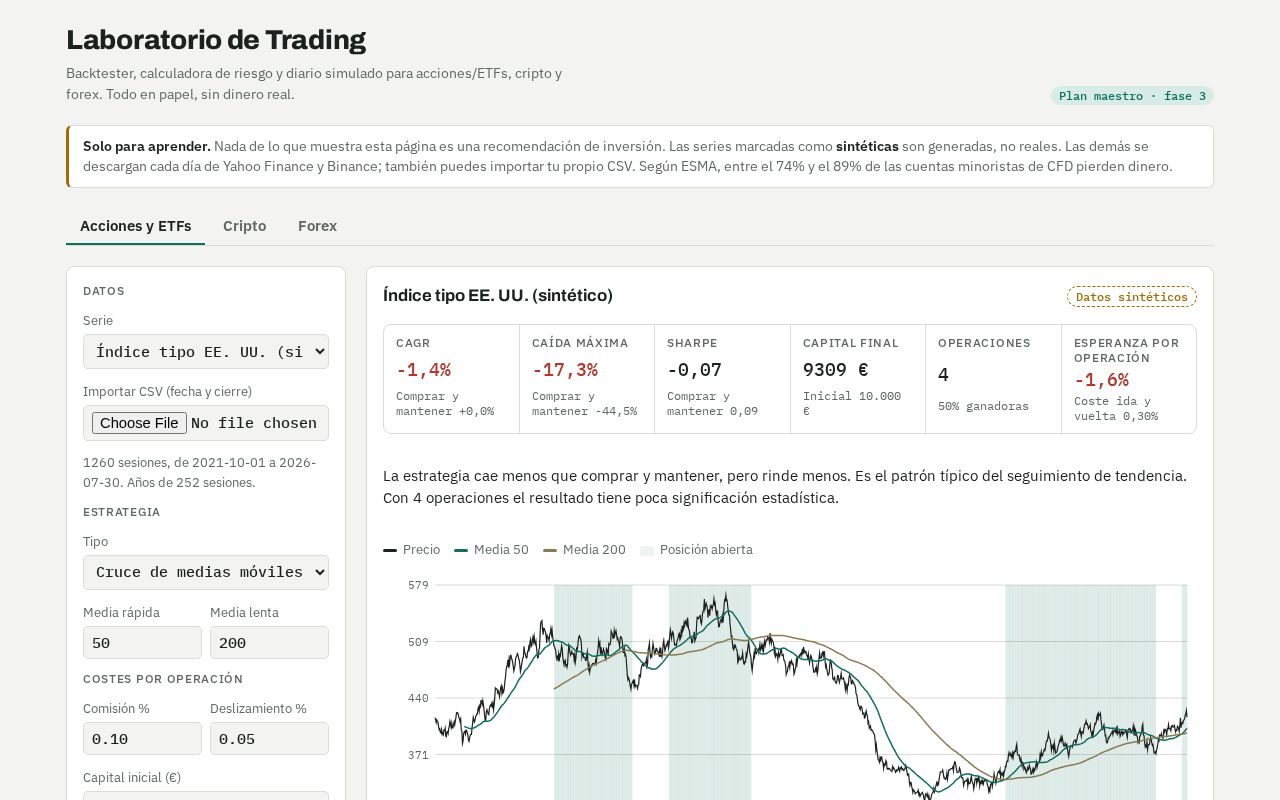Click the Media rápida input field

coord(142,643)
